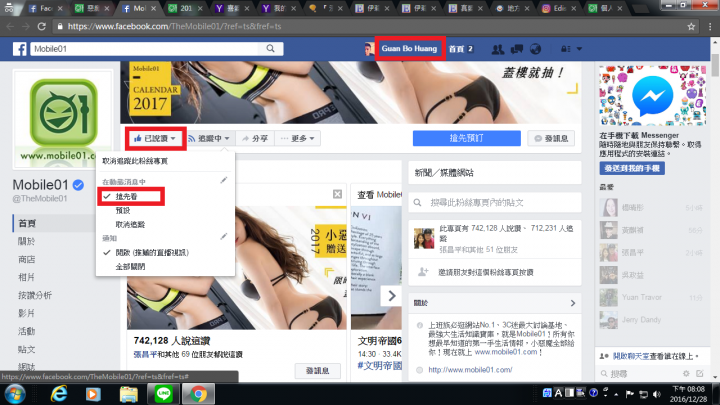This screenshot has height=405, width=720.
Task: Expand the 更多 more dropdown
Action: pos(298,138)
